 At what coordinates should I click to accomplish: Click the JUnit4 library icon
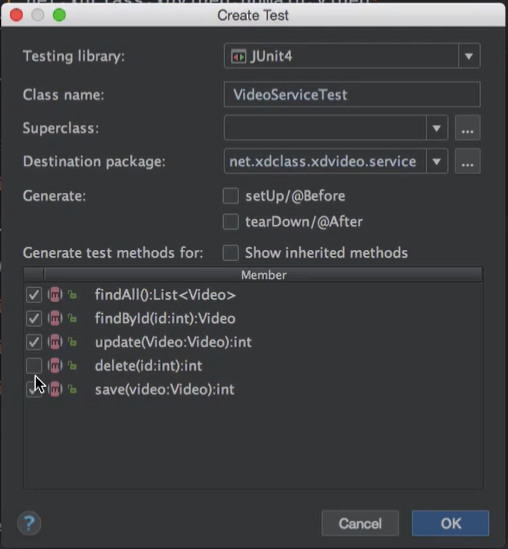pos(238,56)
